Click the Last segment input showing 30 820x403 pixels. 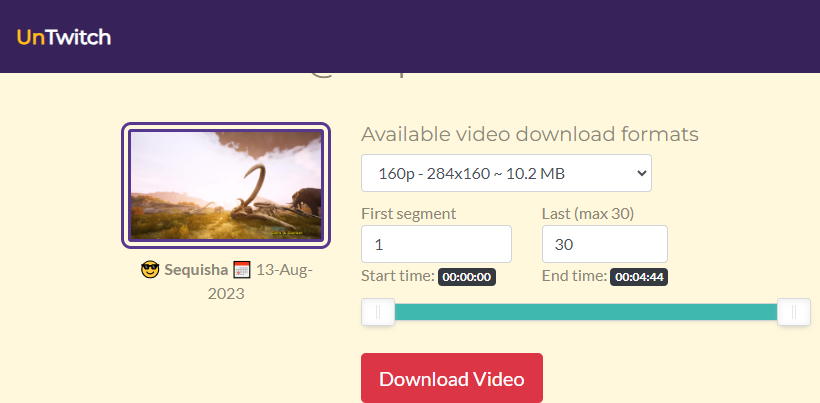point(604,244)
